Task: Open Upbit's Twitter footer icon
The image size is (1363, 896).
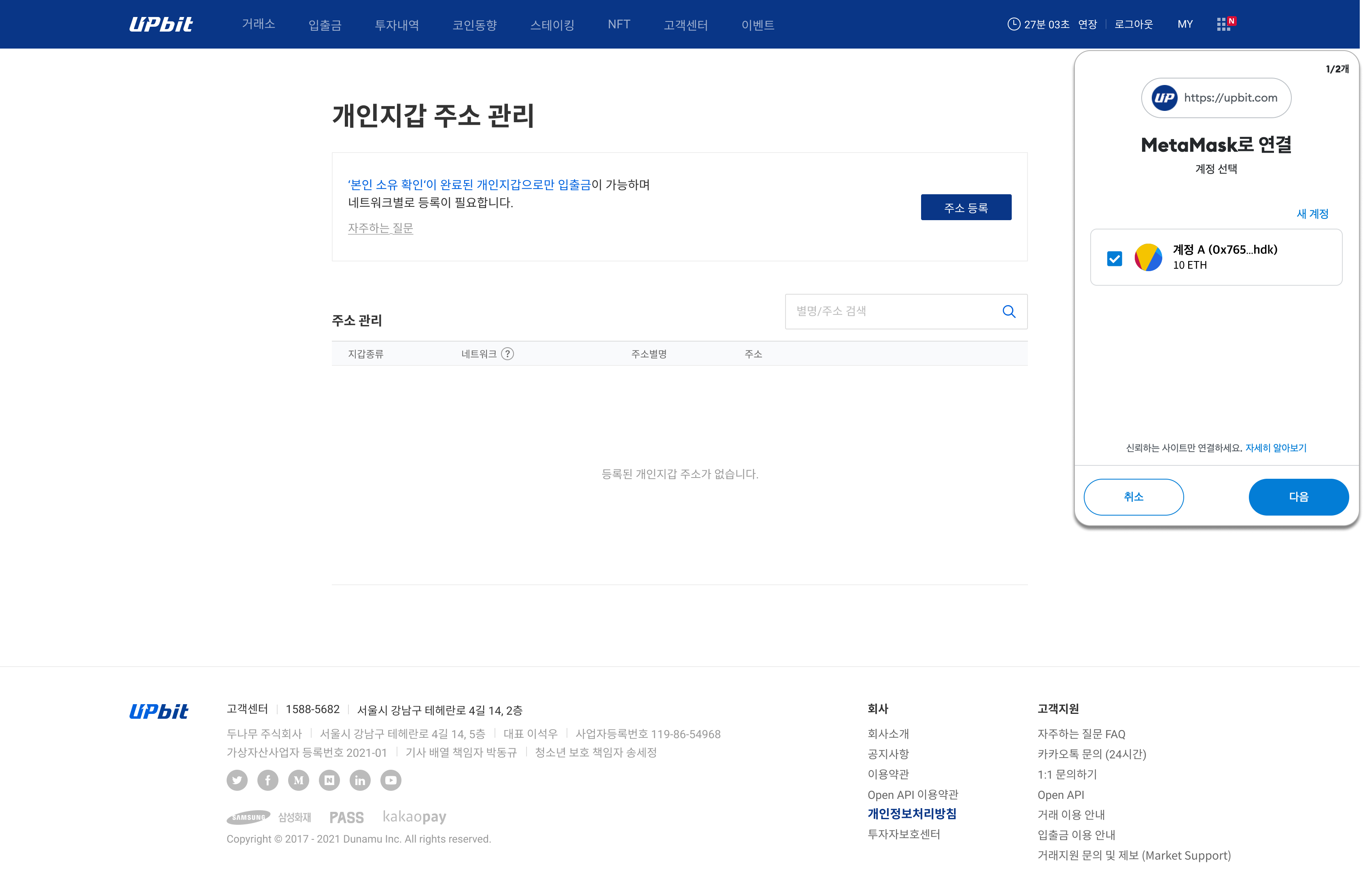Action: (237, 780)
